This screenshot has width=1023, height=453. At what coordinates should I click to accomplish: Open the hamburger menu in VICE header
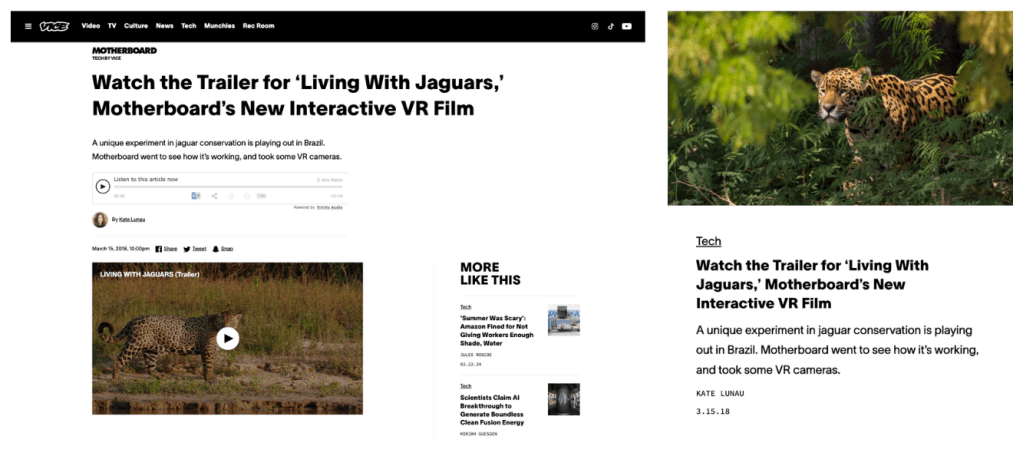[28, 26]
